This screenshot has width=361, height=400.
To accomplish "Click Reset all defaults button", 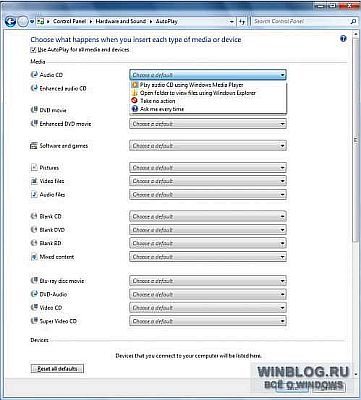I will 57,369.
